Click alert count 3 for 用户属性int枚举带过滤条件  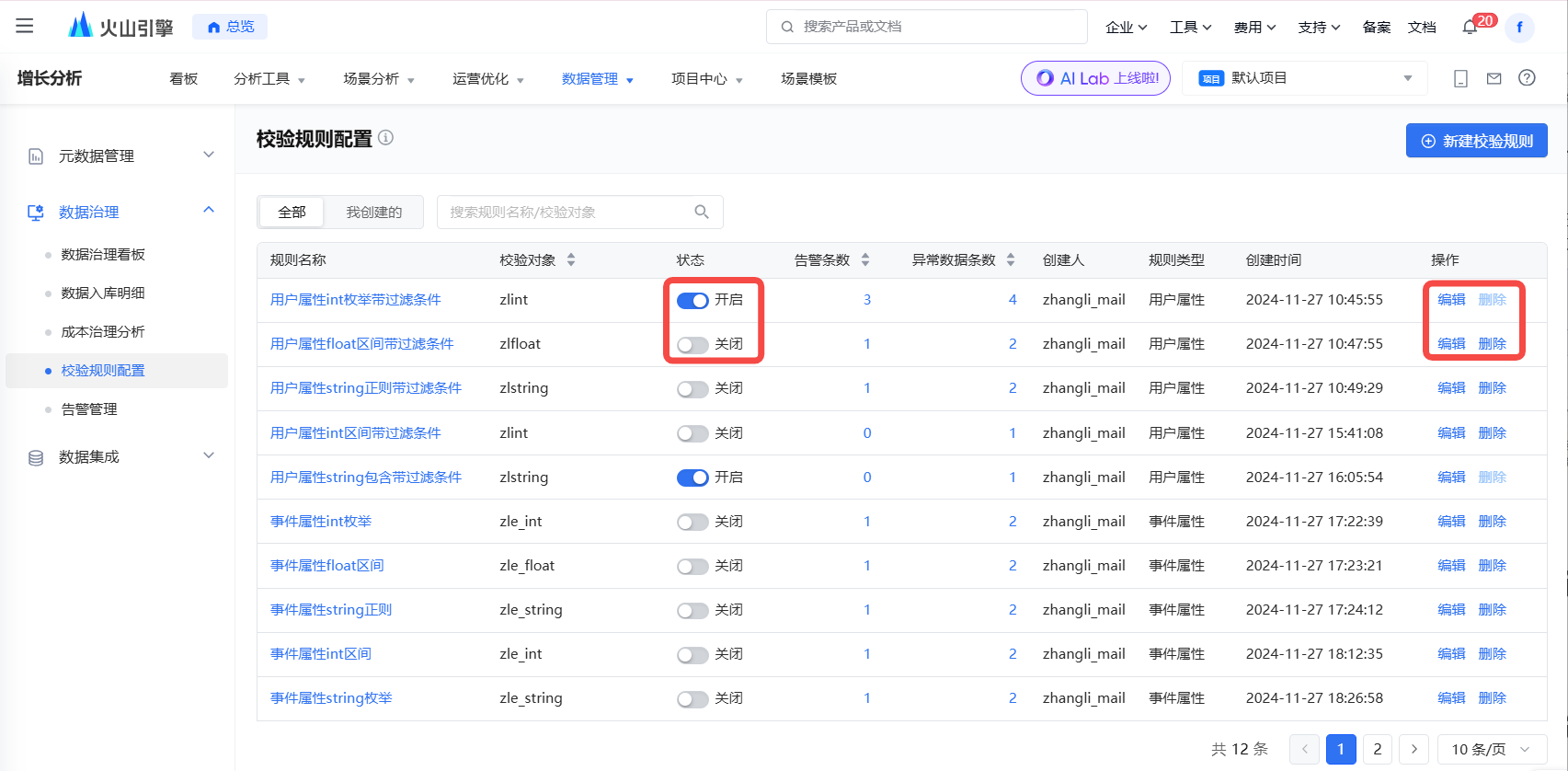point(867,300)
